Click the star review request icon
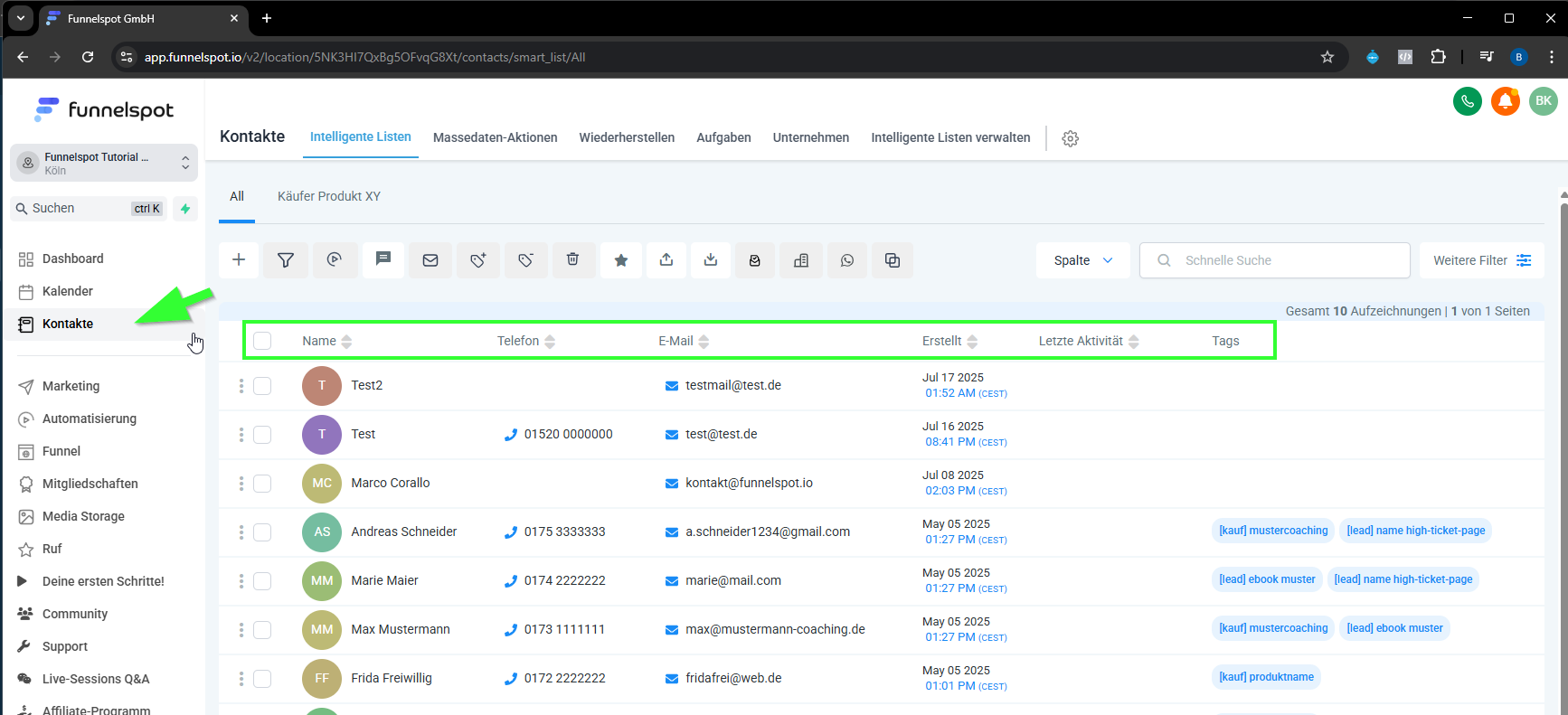Image resolution: width=1568 pixels, height=715 pixels. (x=621, y=260)
